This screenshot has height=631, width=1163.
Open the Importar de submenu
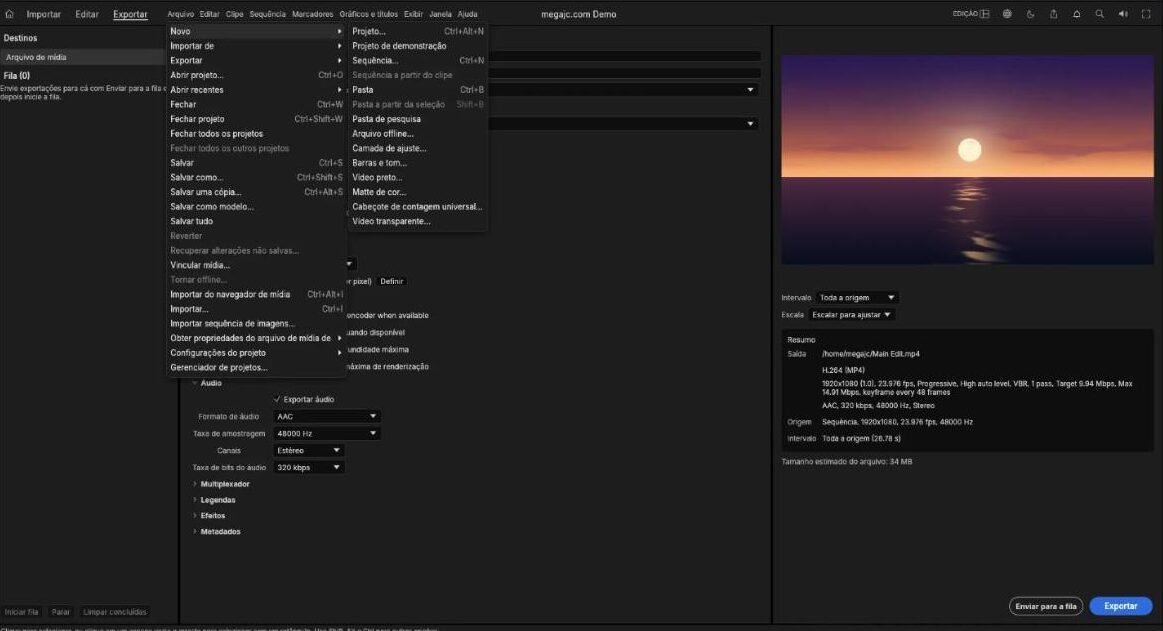click(x=256, y=46)
